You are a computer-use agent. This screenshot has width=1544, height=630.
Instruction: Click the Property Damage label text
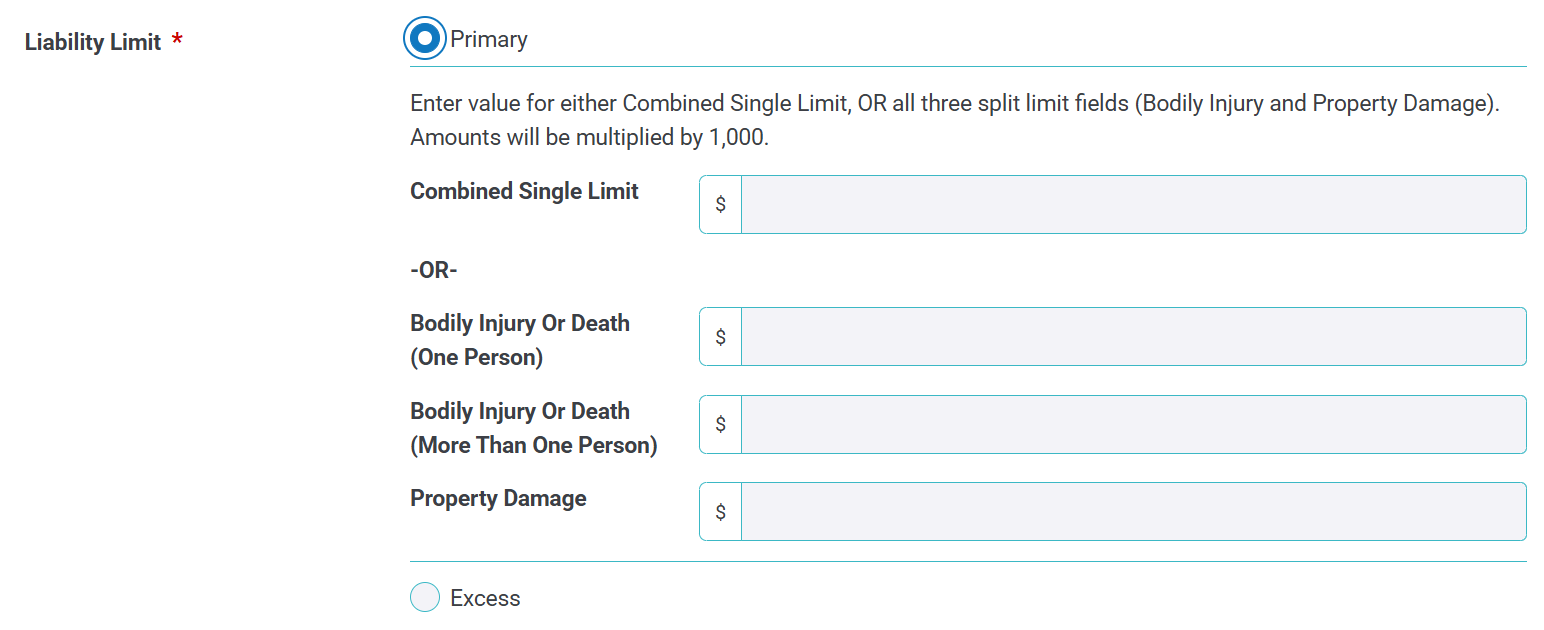tap(498, 497)
